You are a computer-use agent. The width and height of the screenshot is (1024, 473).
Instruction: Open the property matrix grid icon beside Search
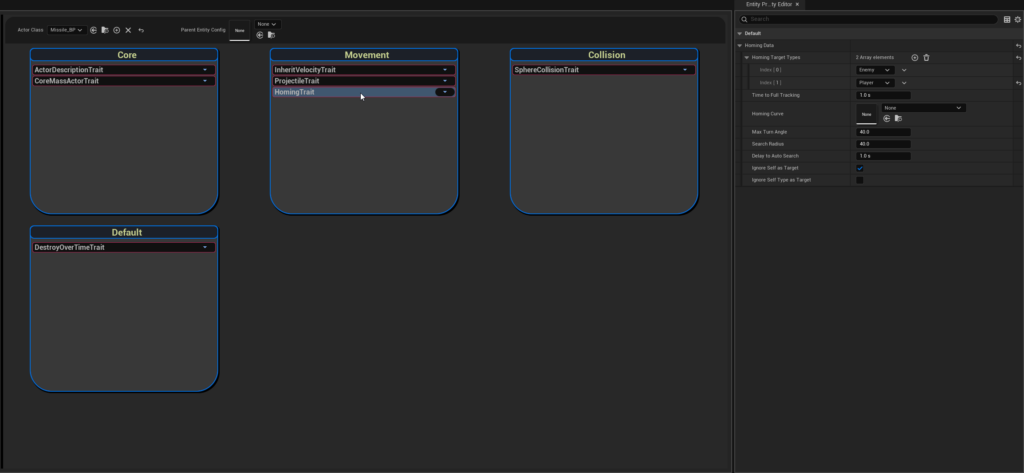click(x=1006, y=19)
